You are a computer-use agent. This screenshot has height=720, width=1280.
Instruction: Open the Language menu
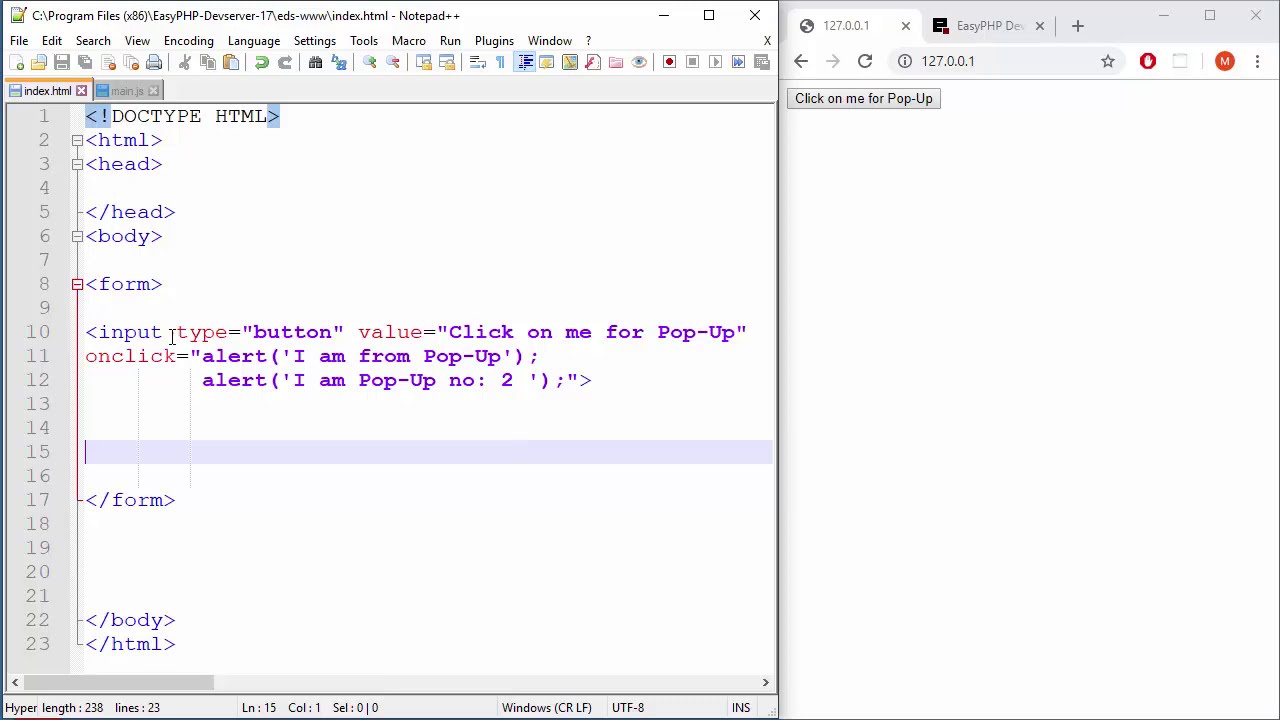pos(254,41)
